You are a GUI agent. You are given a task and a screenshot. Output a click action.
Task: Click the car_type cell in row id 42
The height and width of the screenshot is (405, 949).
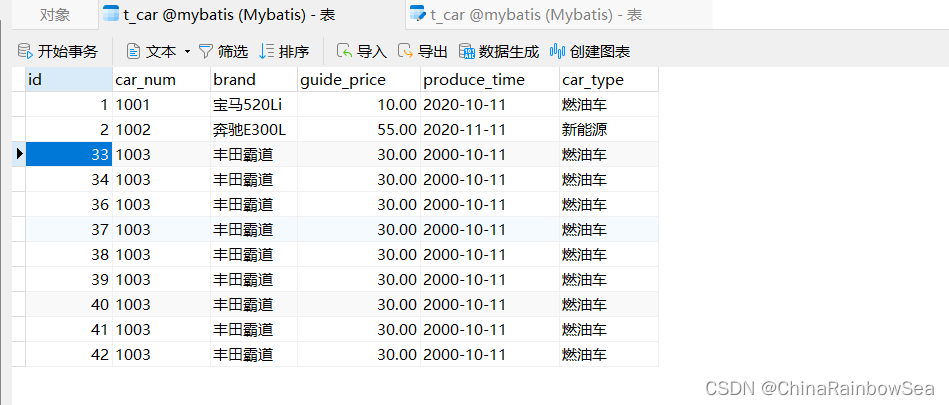(609, 354)
